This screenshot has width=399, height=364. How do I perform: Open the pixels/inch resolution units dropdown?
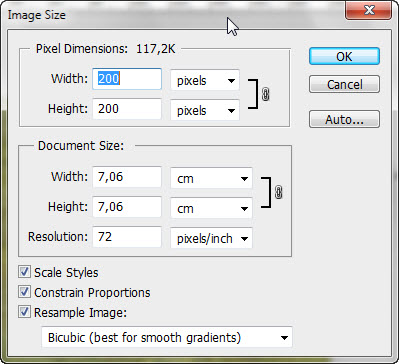pyautogui.click(x=211, y=238)
